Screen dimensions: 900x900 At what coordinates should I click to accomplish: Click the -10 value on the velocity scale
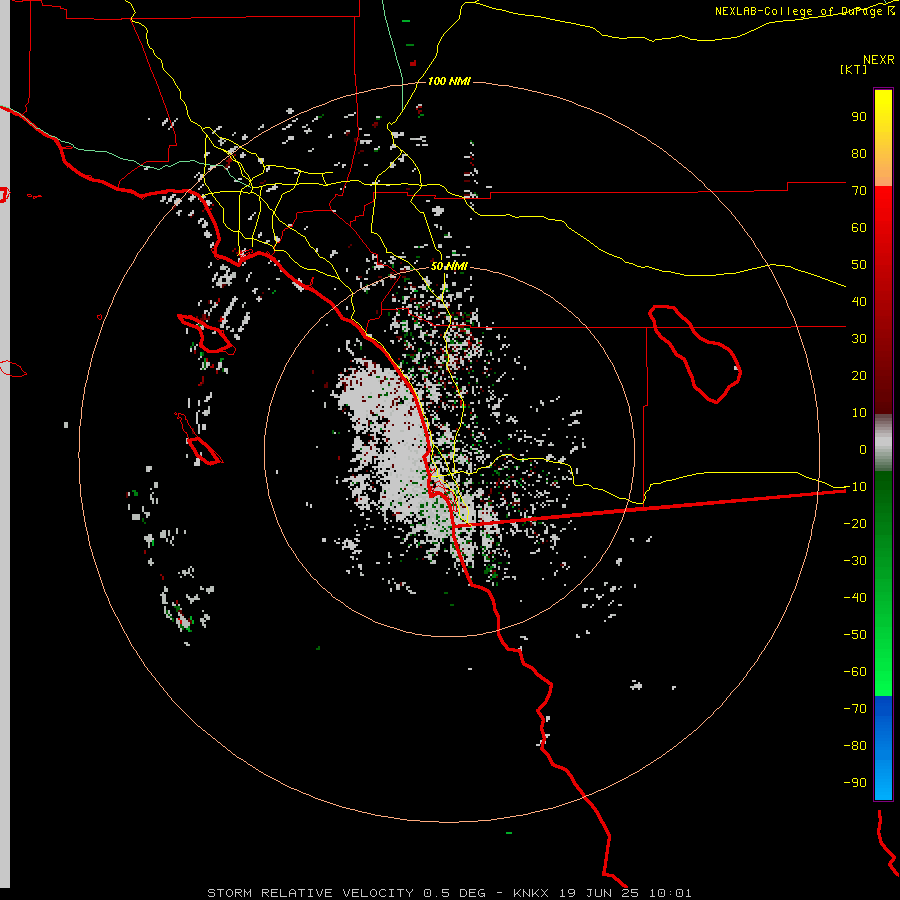pos(855,487)
